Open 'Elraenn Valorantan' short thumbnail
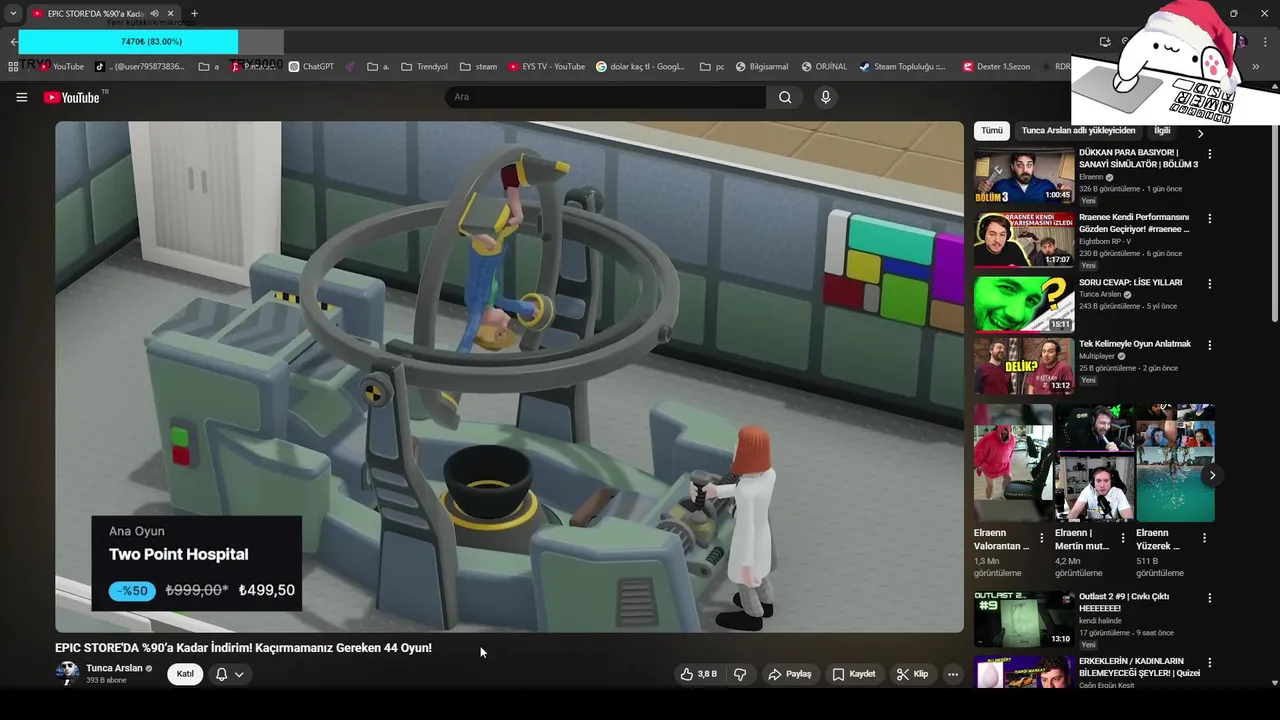The image size is (1280, 720). [1013, 463]
